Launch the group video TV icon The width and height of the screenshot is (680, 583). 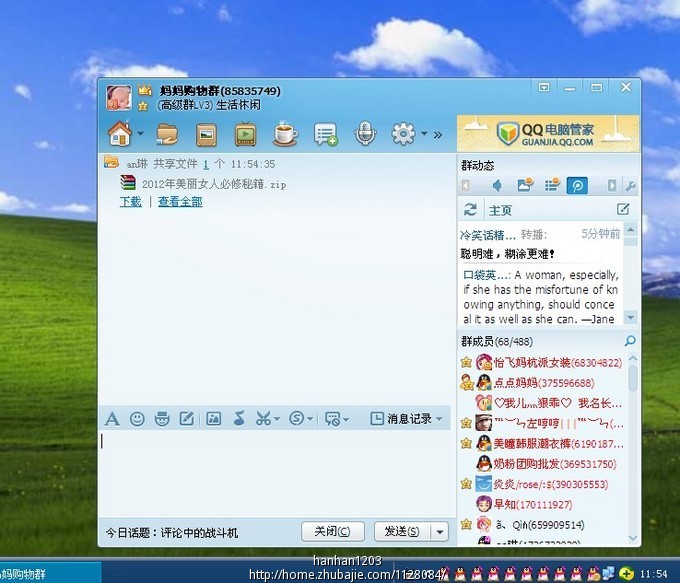pyautogui.click(x=245, y=134)
